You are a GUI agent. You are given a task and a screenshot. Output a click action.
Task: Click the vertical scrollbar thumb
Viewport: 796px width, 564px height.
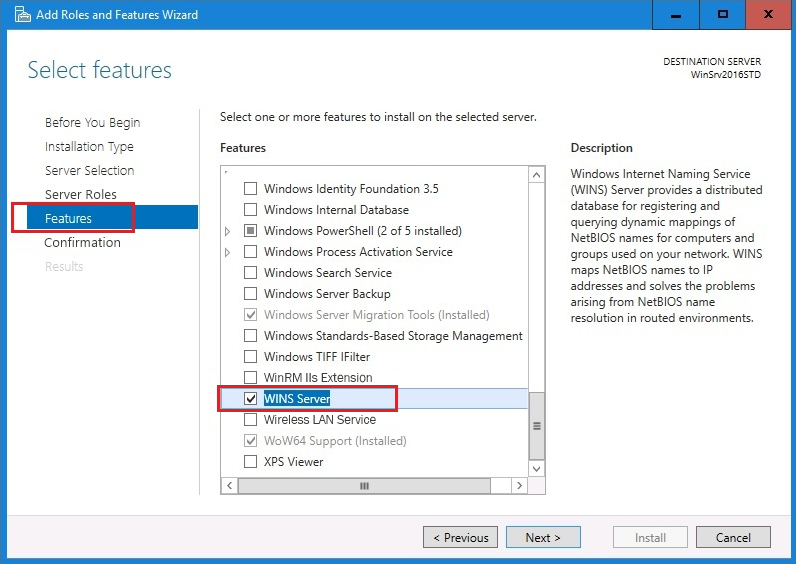click(x=536, y=424)
